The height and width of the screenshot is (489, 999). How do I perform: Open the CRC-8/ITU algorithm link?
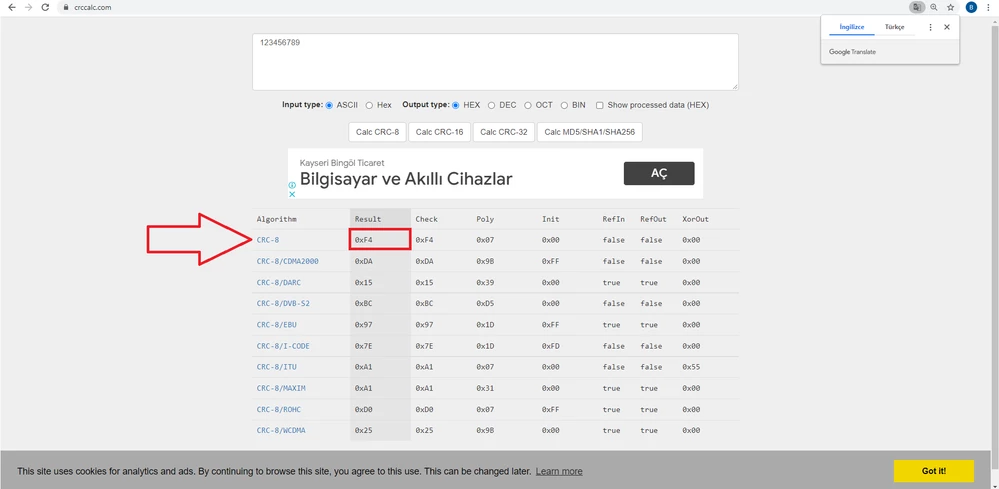point(277,367)
